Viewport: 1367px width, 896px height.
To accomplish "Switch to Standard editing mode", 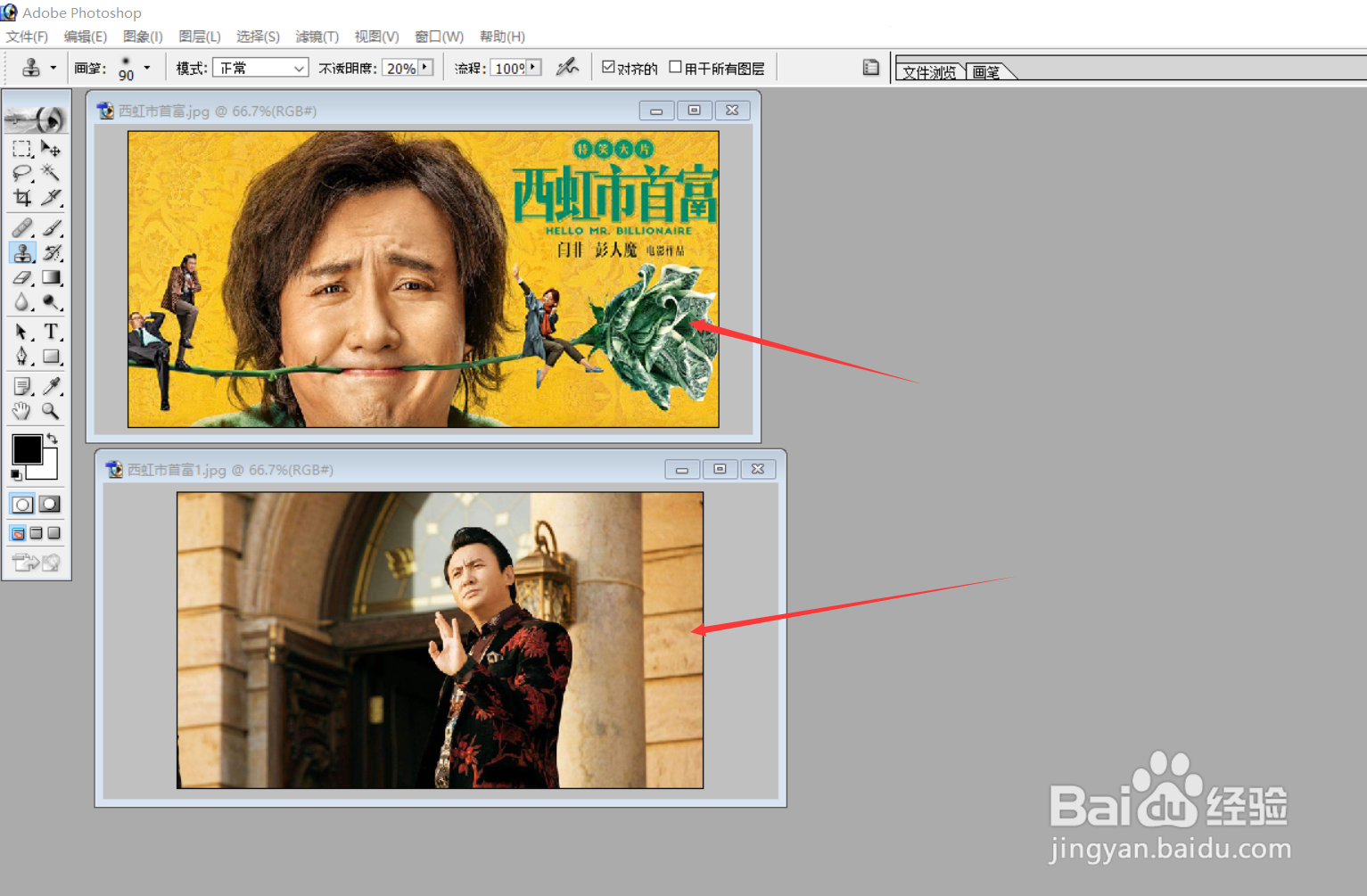I will 22,504.
